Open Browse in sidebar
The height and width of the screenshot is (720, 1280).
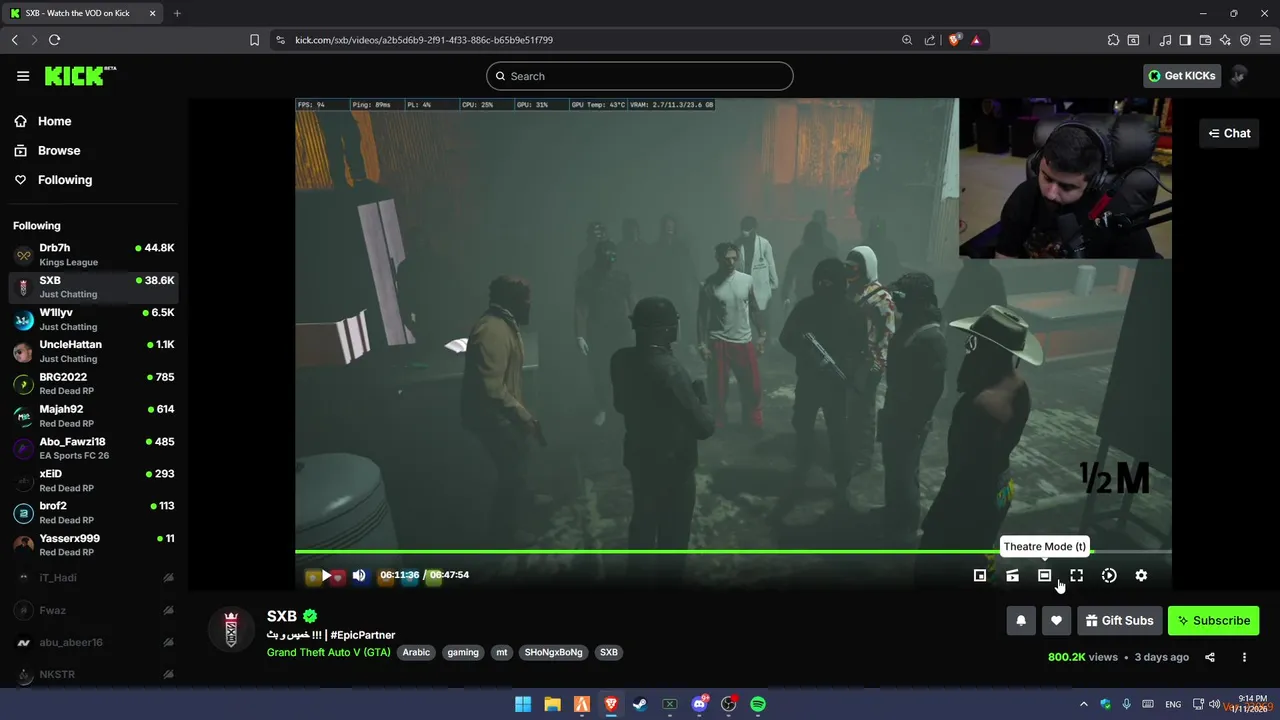59,150
